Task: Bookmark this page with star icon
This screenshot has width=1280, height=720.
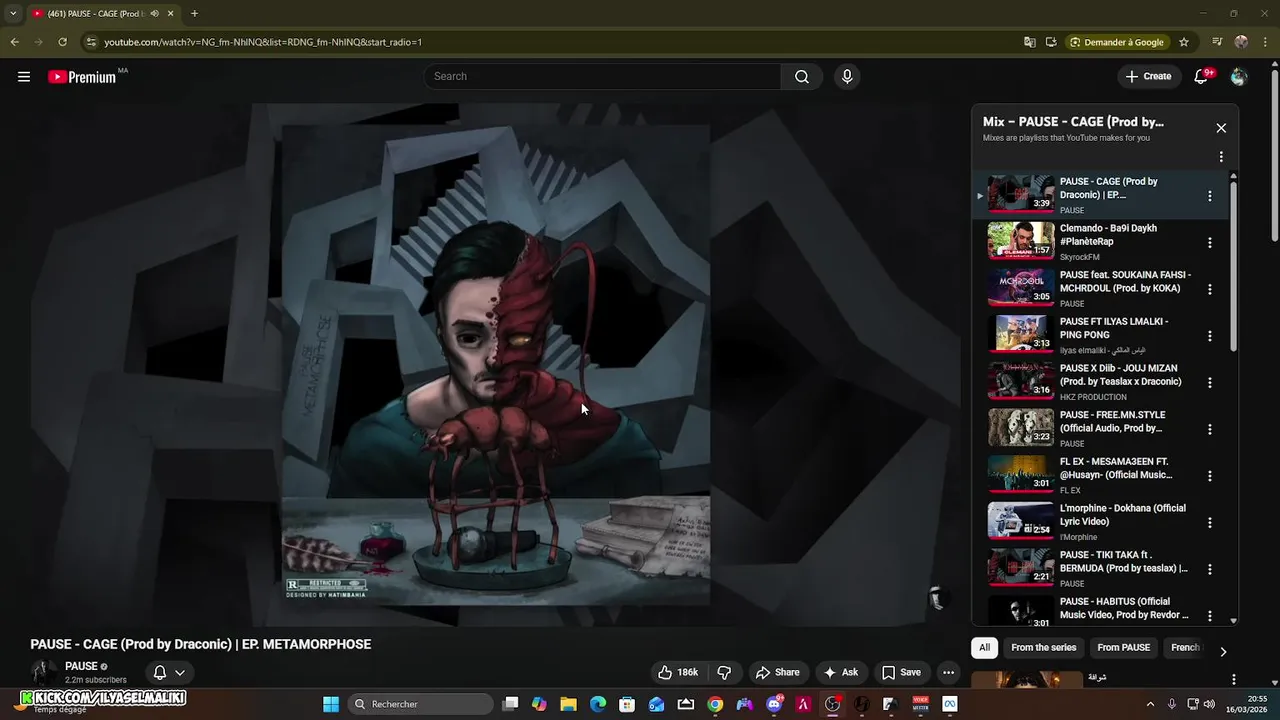Action: 1184,42
